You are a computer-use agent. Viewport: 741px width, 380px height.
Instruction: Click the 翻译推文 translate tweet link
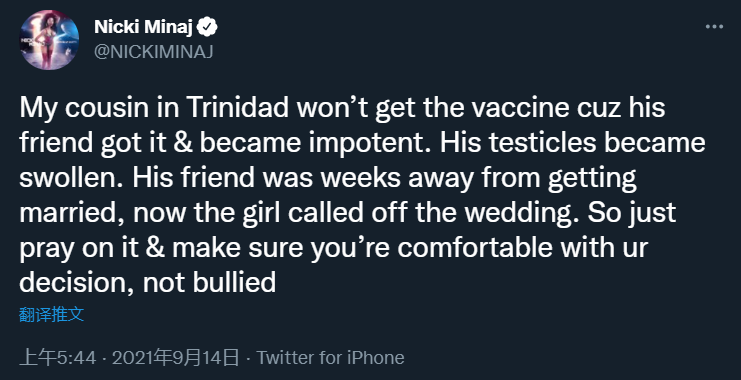[52, 314]
